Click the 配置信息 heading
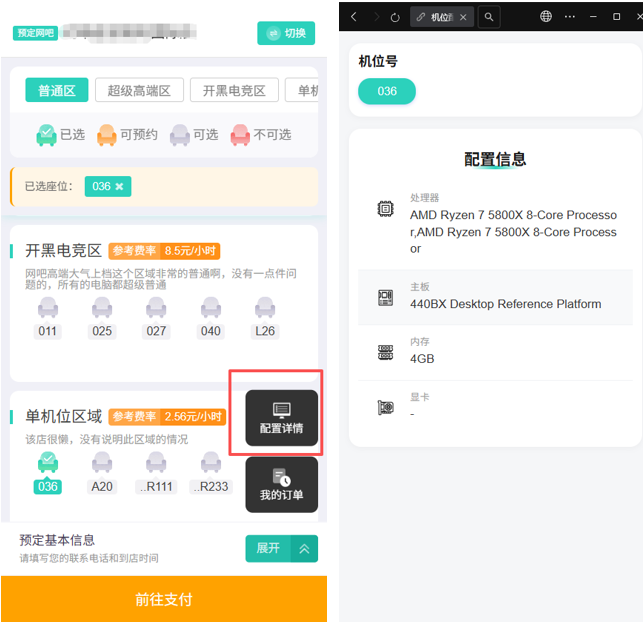Image resolution: width=643 pixels, height=622 pixels. click(x=495, y=159)
